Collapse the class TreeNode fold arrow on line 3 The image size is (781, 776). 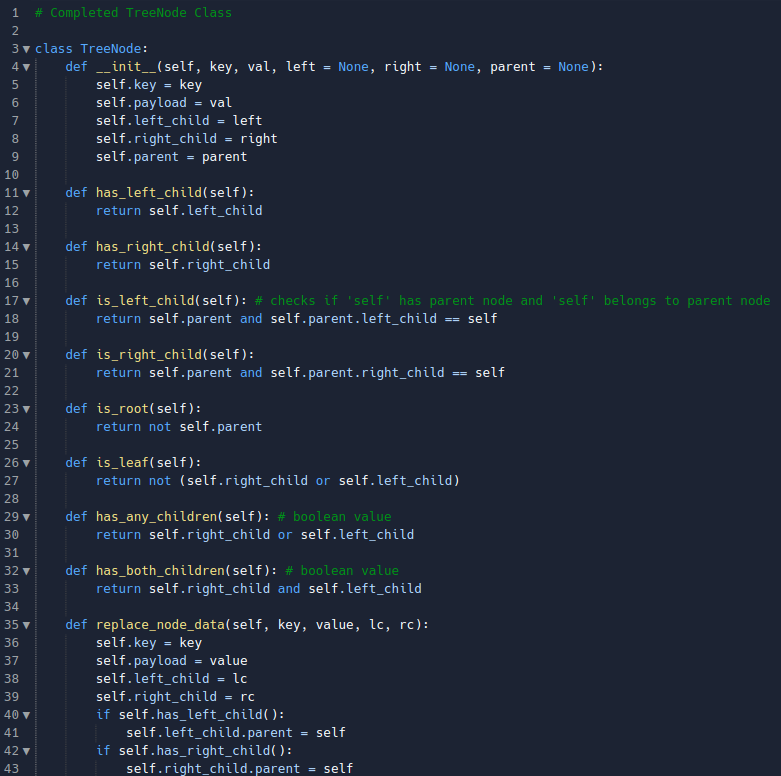pos(26,49)
